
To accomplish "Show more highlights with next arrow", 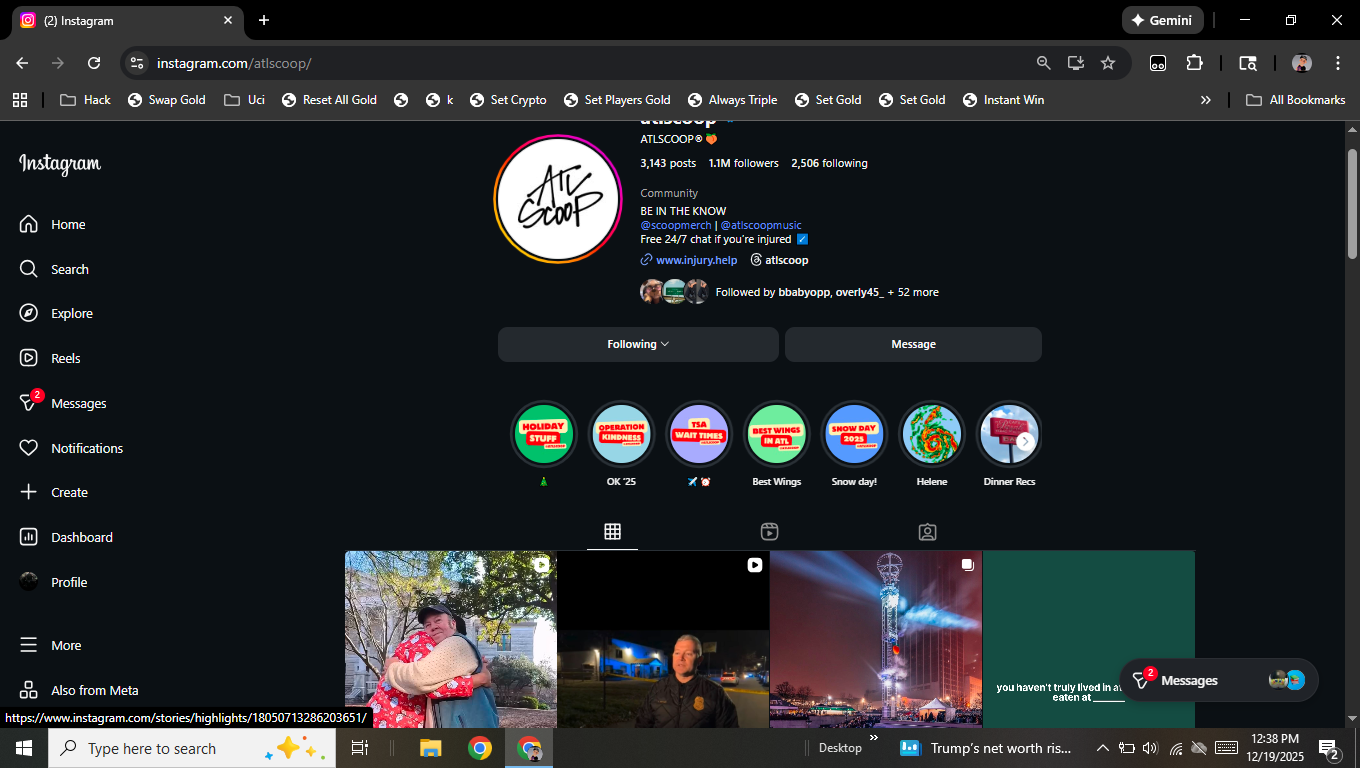I will (x=1024, y=441).
